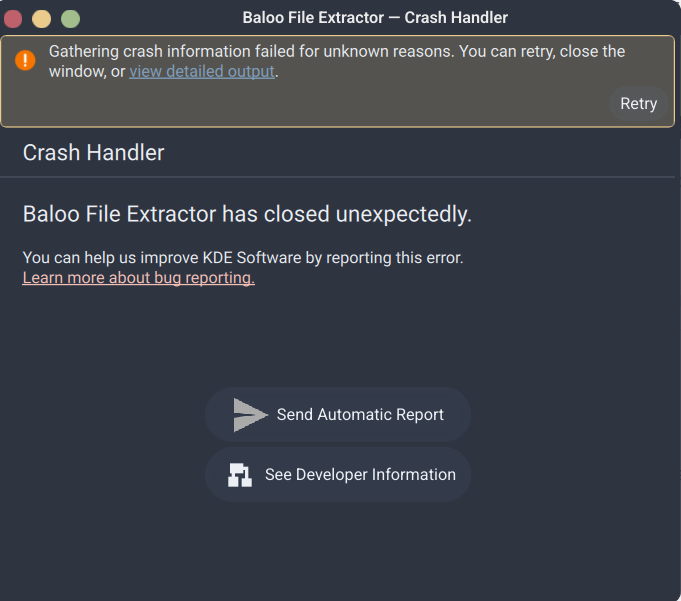Image resolution: width=681 pixels, height=601 pixels.
Task: Click the "has closed unexpectedly" headline
Action: (247, 214)
